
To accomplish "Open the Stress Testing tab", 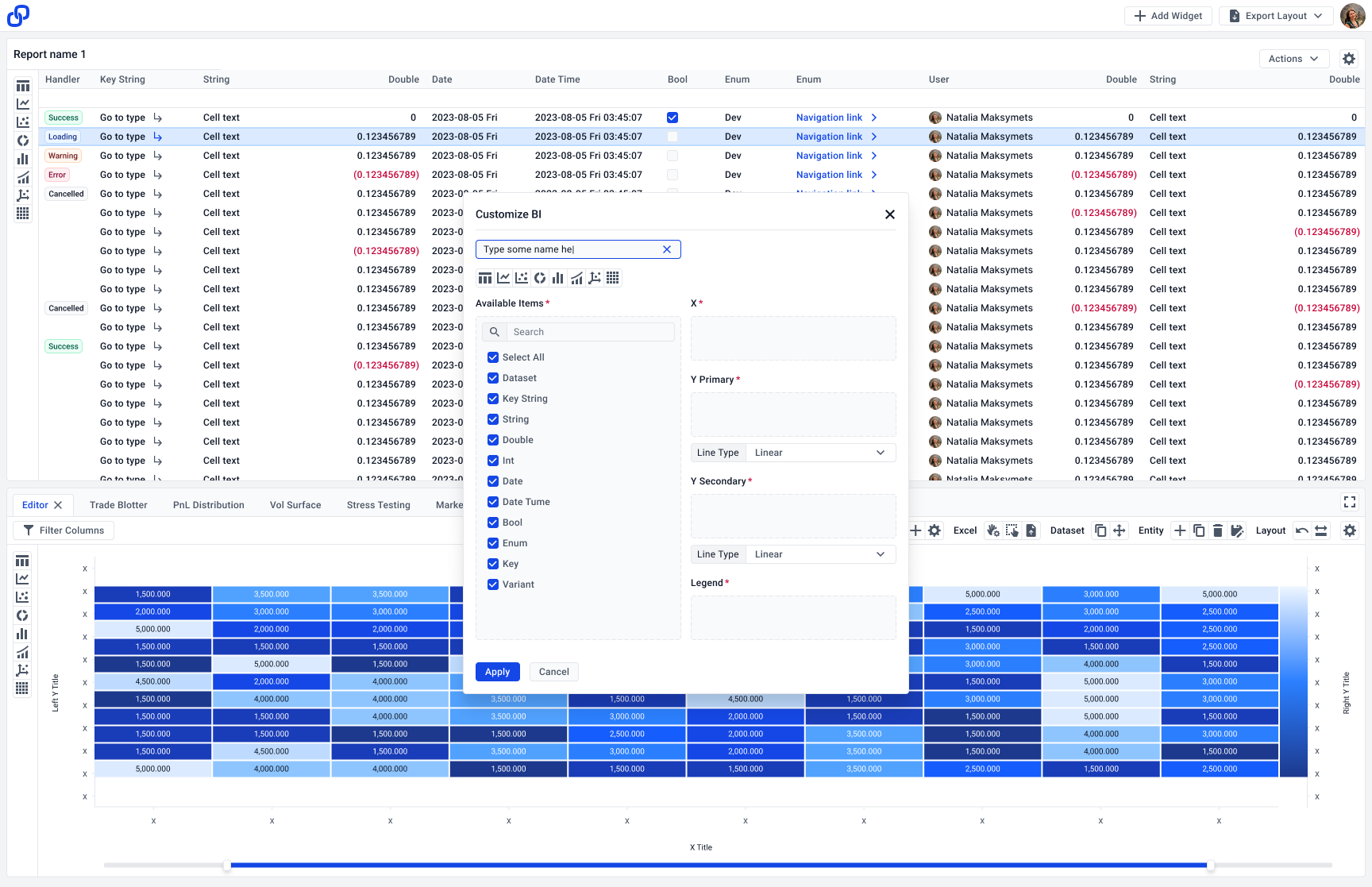I will [379, 505].
